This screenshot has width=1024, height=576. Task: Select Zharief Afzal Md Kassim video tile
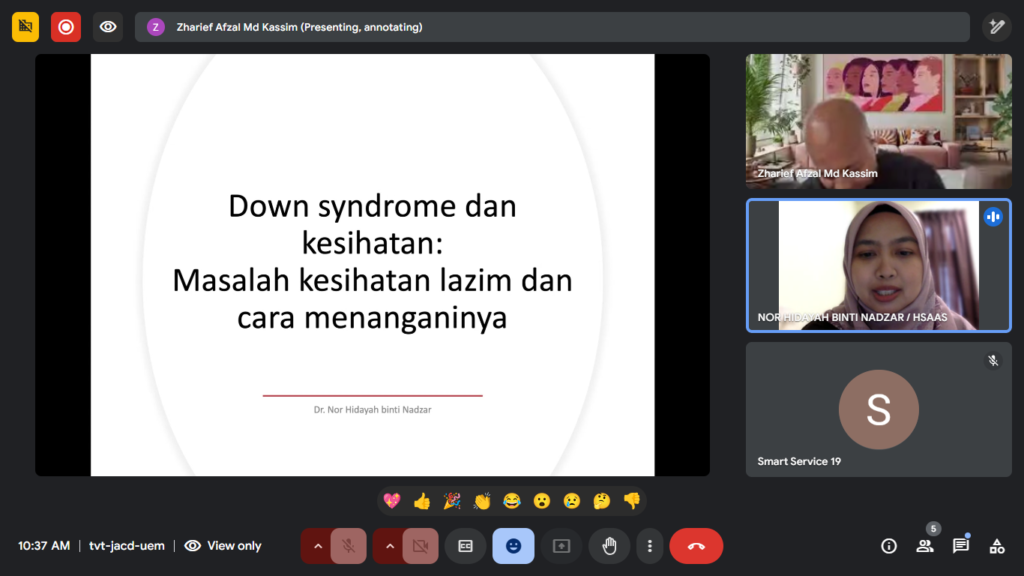click(878, 121)
